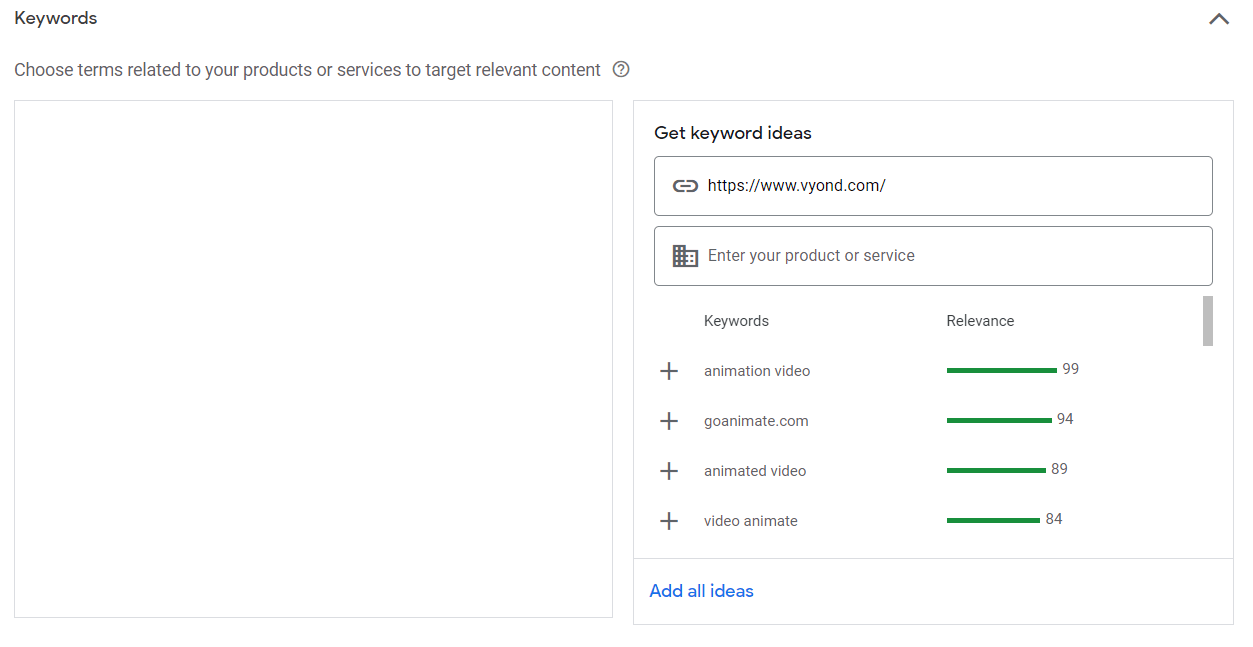The width and height of the screenshot is (1253, 647).
Task: Click the 'Keywords' section title
Action: 56,18
